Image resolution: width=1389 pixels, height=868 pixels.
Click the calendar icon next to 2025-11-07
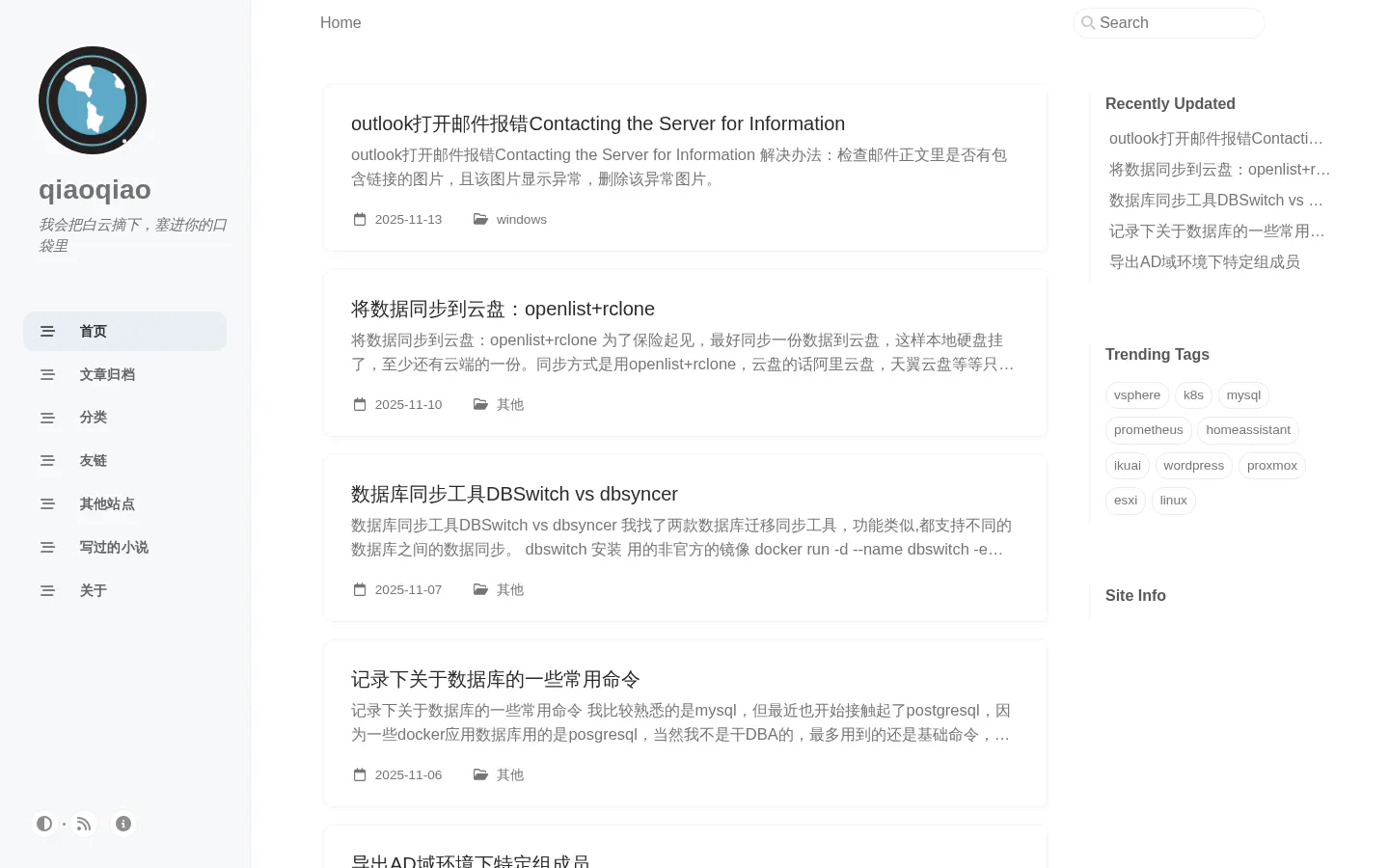pos(360,590)
